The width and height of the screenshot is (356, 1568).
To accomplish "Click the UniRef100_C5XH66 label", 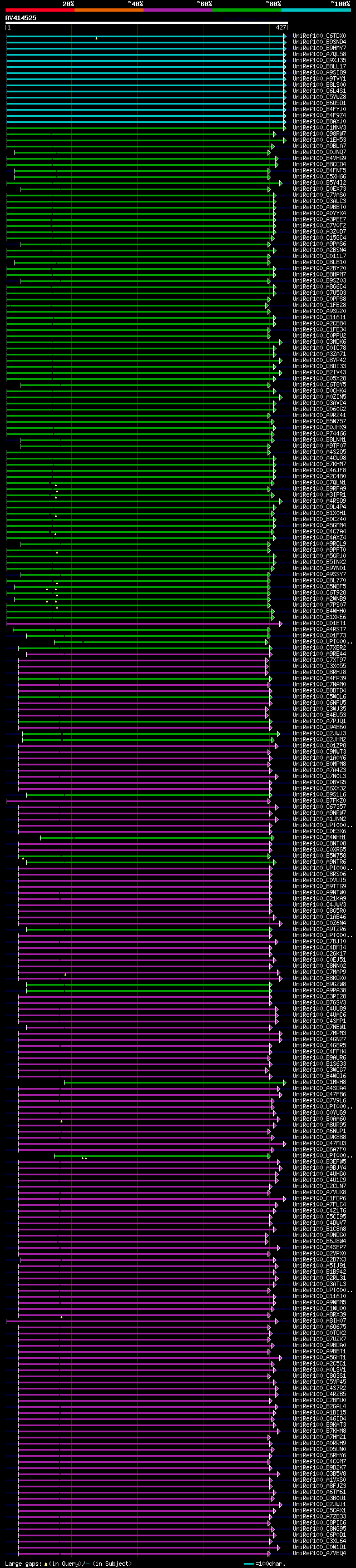I will click(x=319, y=176).
